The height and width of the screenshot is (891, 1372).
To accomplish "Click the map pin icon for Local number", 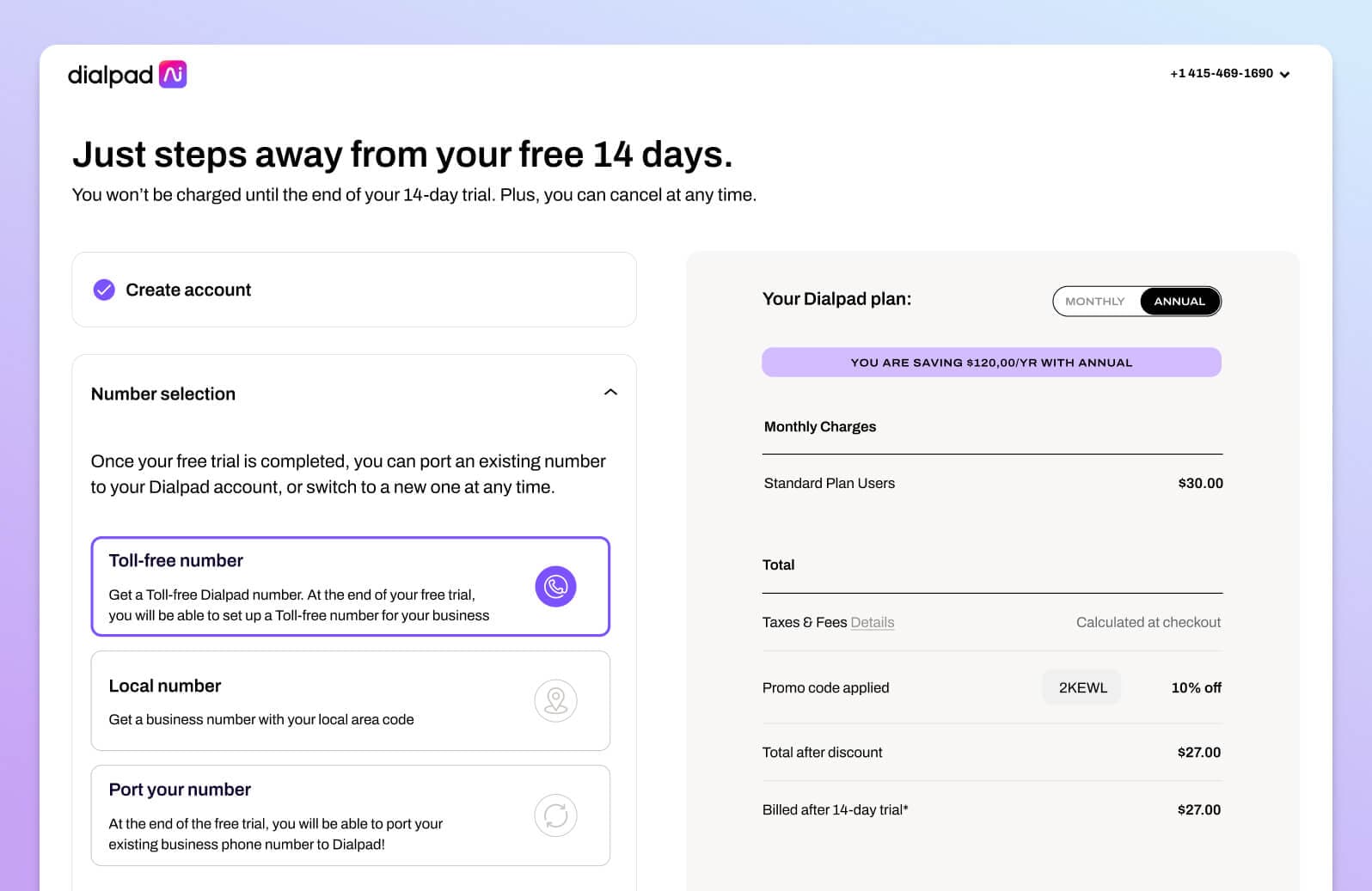I will pyautogui.click(x=555, y=701).
